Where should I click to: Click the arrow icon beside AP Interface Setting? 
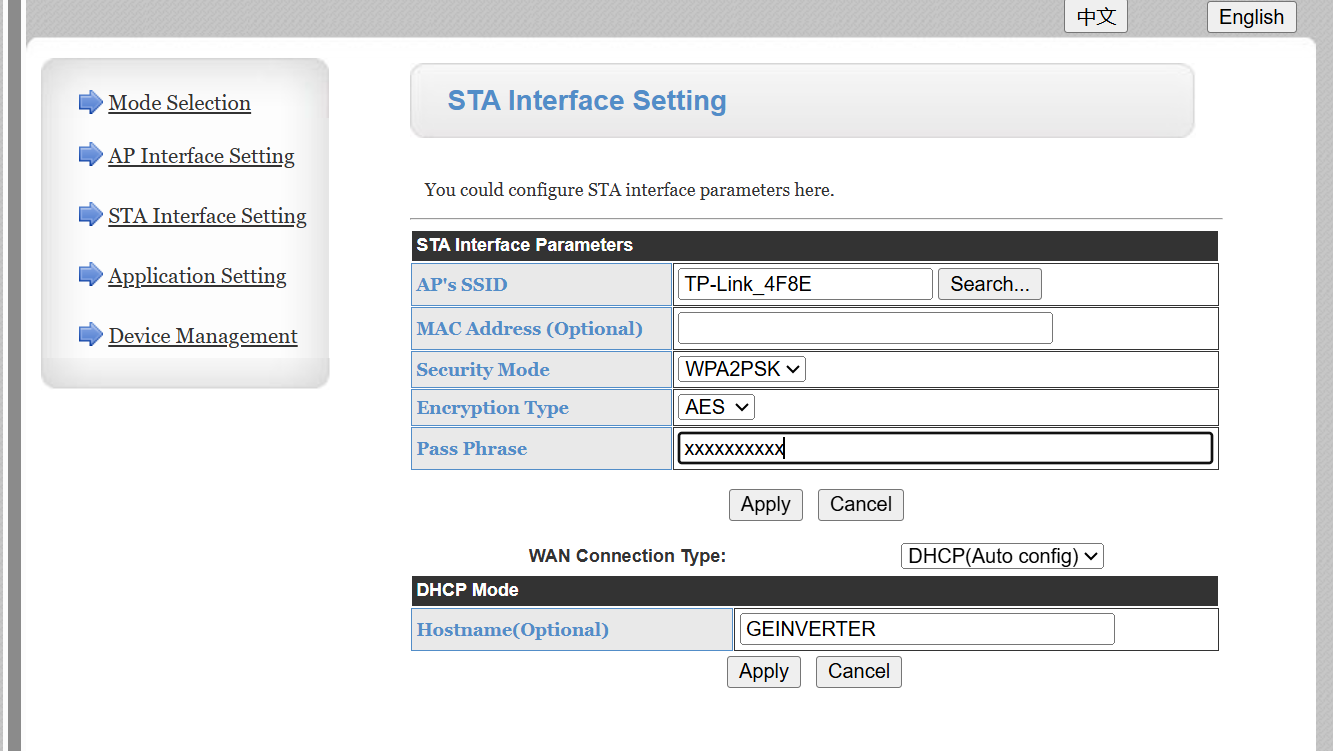pyautogui.click(x=91, y=155)
